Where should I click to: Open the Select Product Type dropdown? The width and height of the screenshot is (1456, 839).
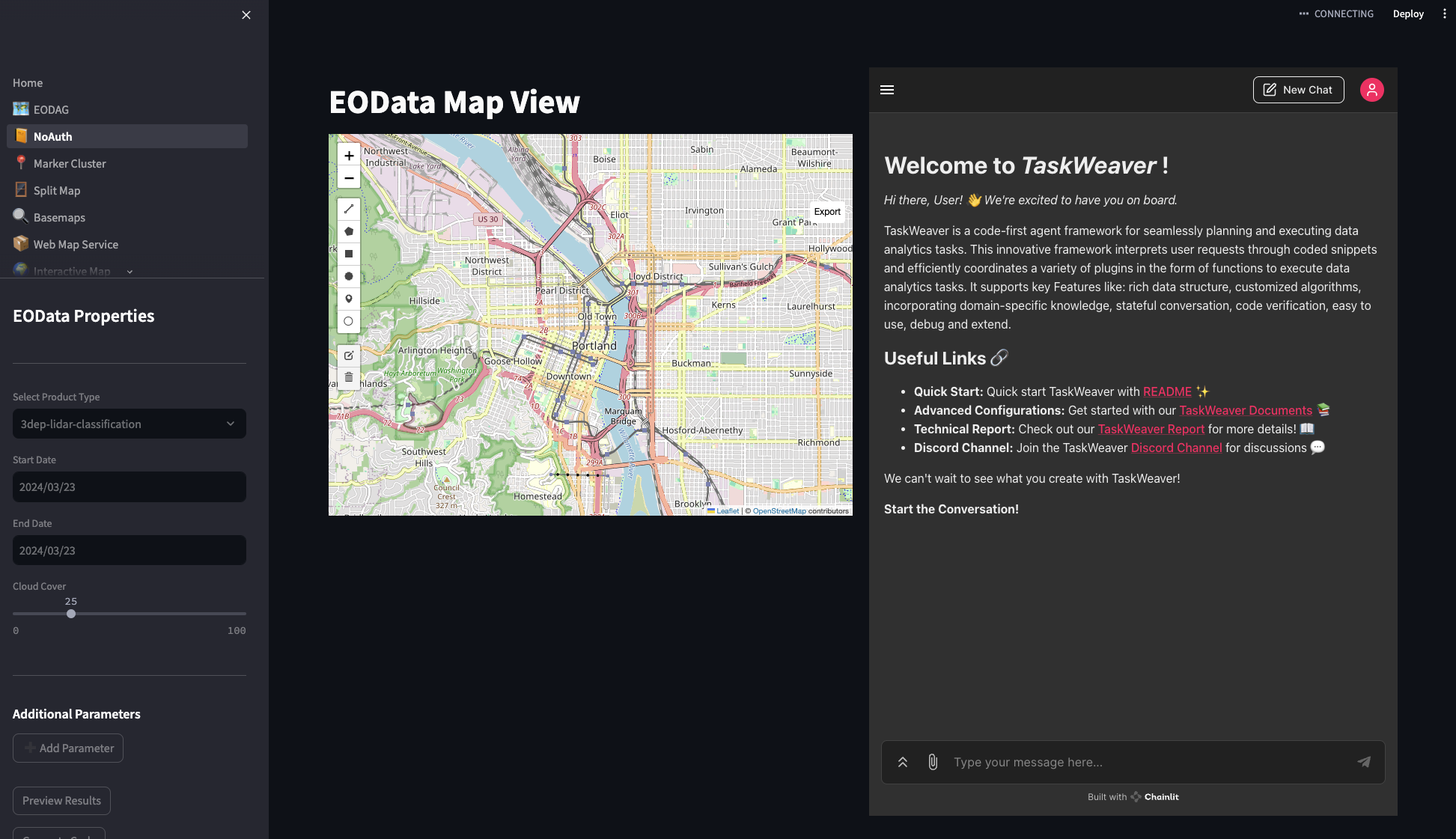tap(130, 424)
